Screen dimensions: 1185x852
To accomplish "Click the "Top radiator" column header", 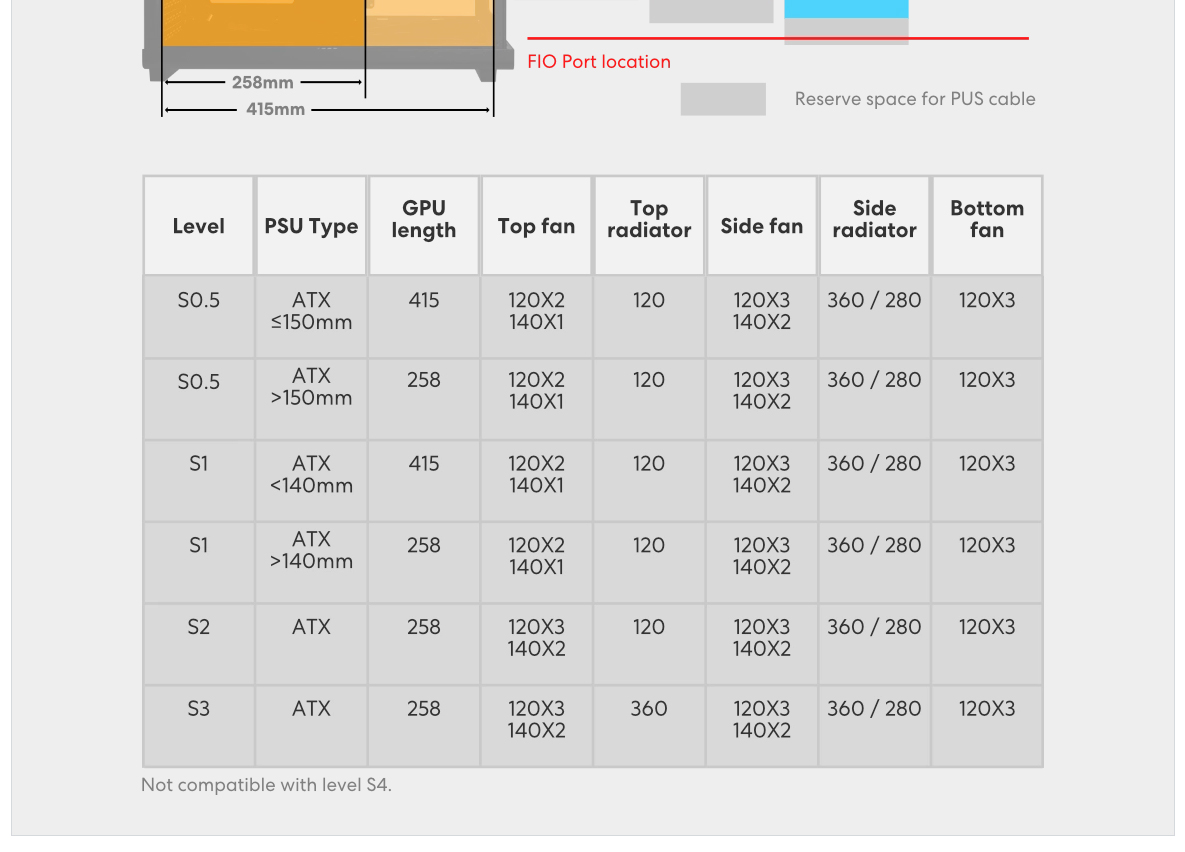I will (x=649, y=226).
